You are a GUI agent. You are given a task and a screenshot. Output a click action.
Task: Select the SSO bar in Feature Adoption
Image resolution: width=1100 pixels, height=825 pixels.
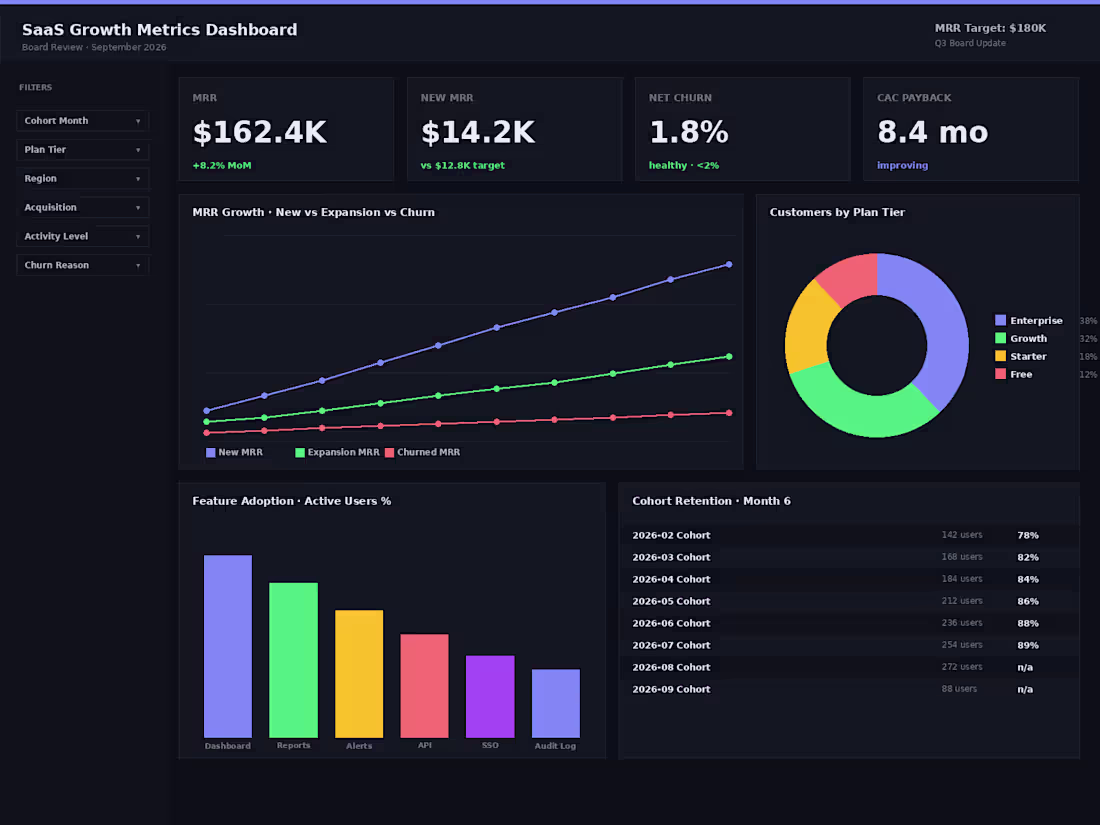click(490, 697)
